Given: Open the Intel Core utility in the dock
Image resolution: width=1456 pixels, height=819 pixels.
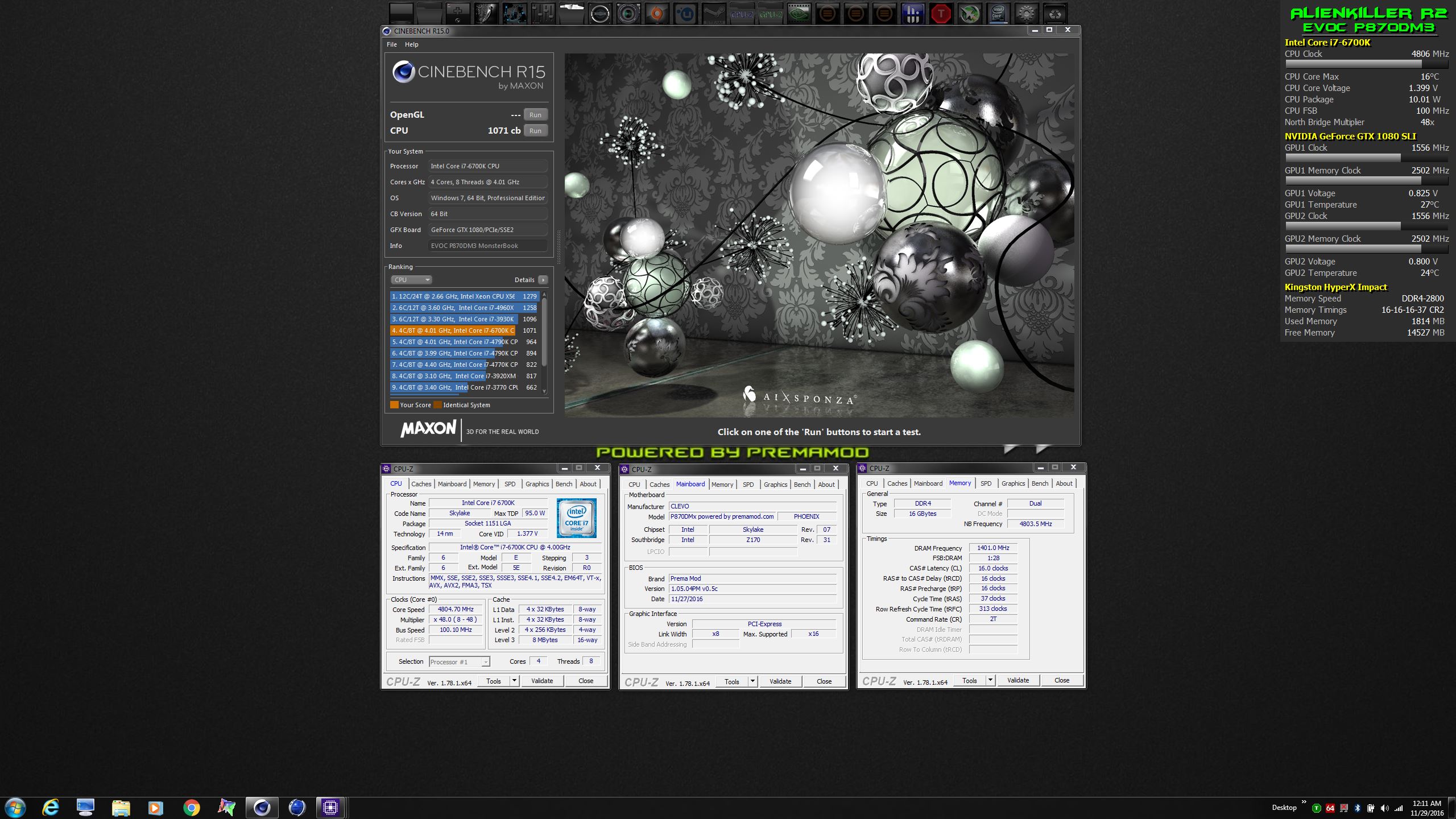Looking at the screenshot, I should click(x=998, y=14).
